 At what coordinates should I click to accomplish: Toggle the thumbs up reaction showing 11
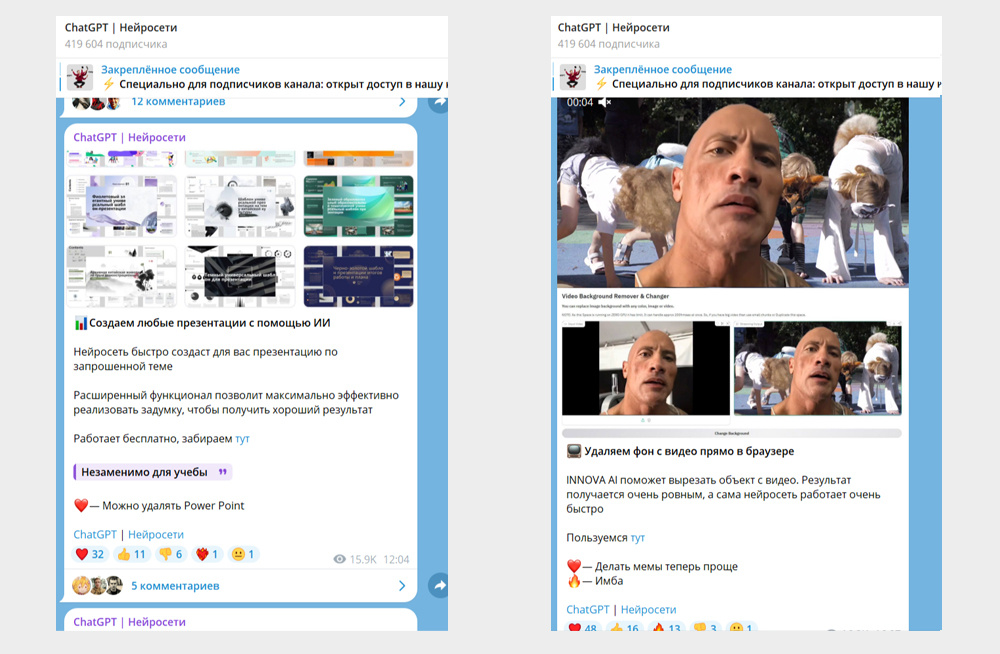point(132,554)
